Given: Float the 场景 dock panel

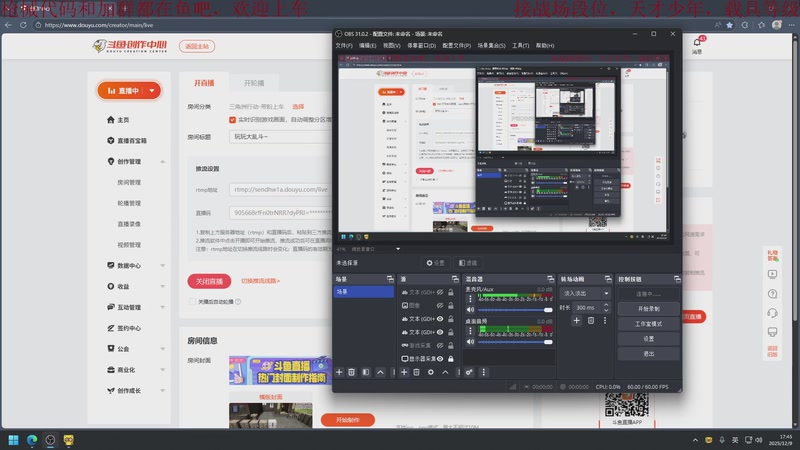Looking at the screenshot, I should point(390,279).
